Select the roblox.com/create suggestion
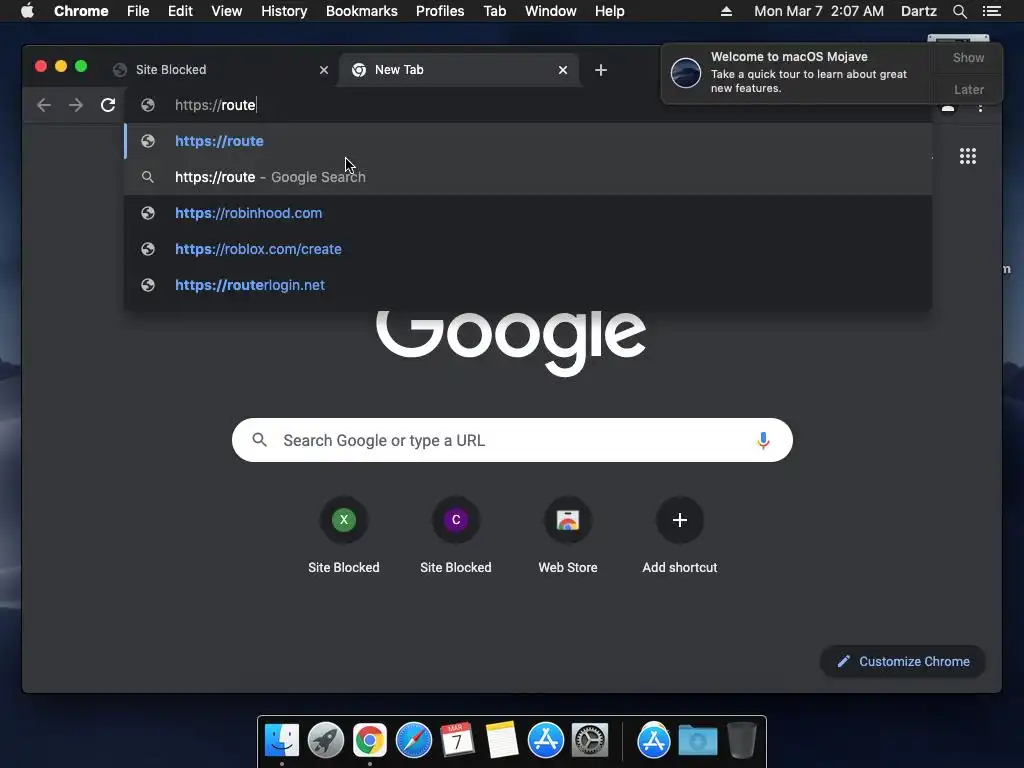The width and height of the screenshot is (1024, 768). (528, 249)
